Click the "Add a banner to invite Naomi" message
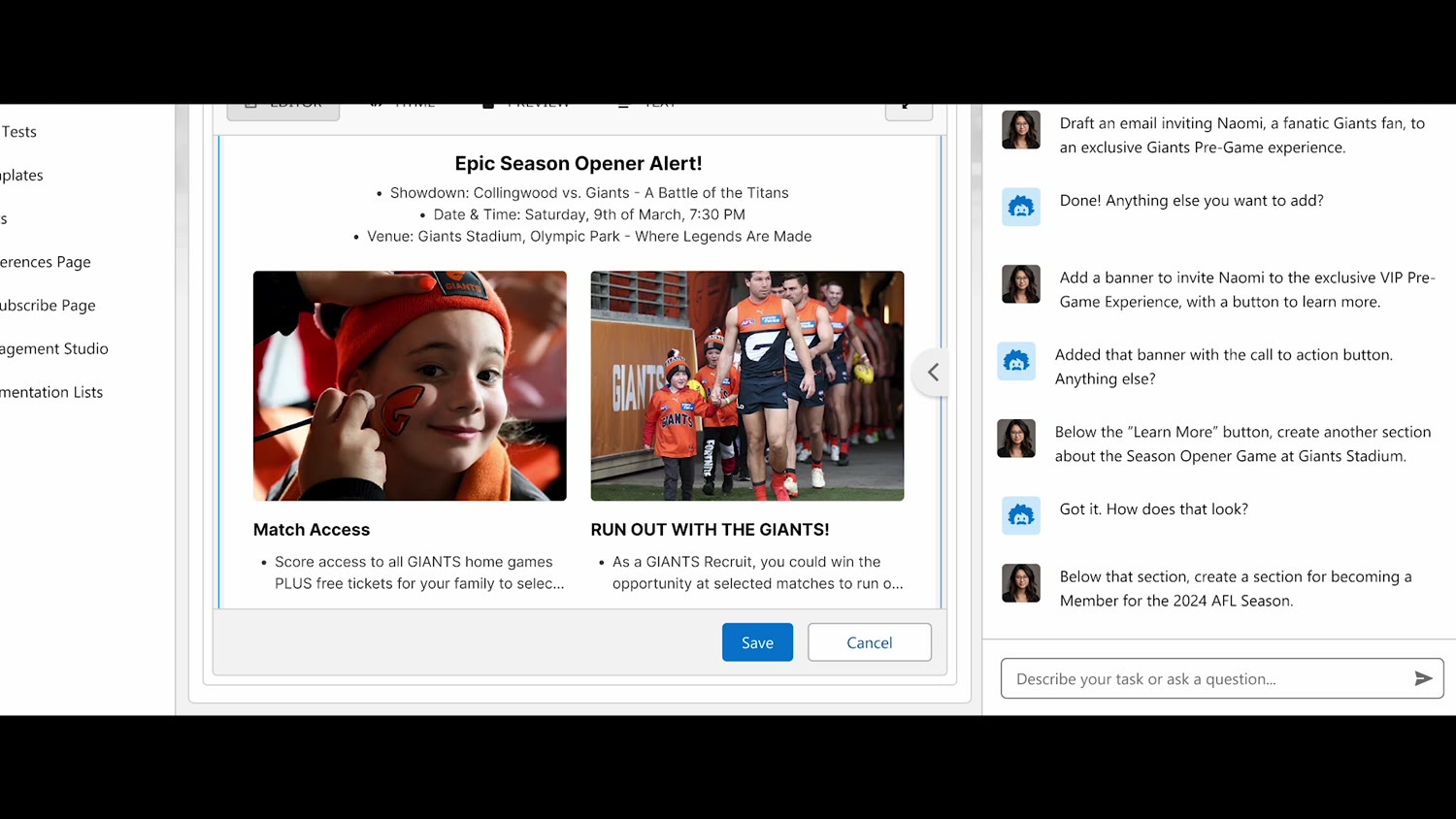 1247,290
